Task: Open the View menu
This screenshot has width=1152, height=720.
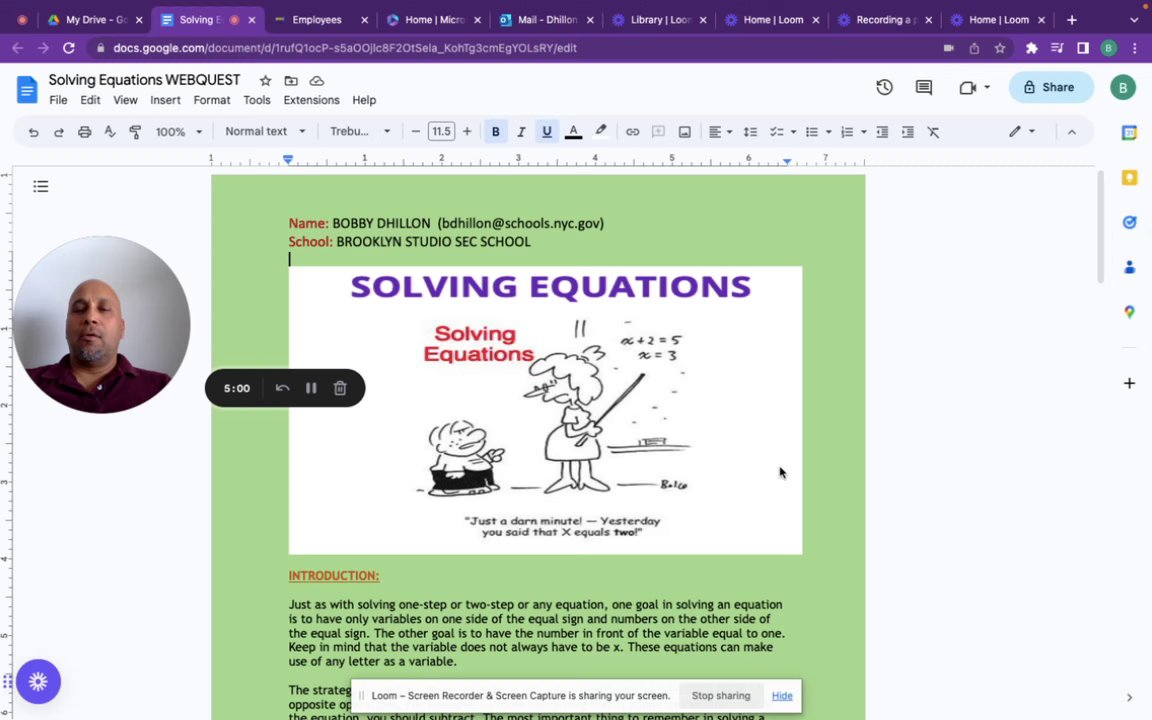Action: point(125,100)
